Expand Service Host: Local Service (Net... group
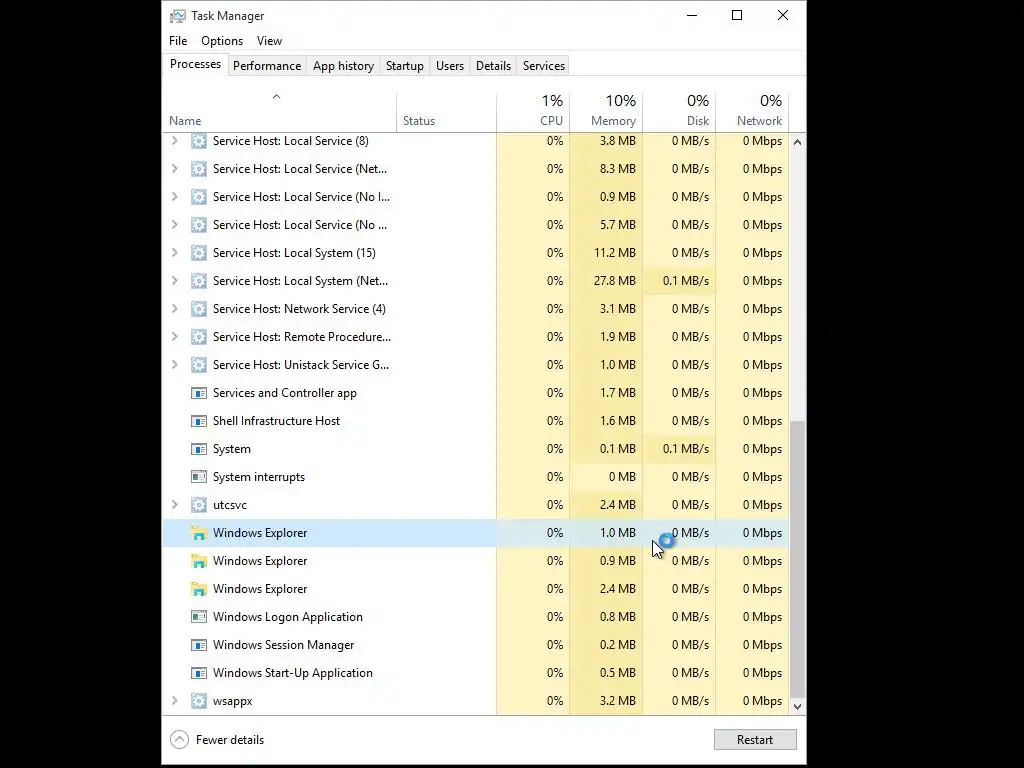This screenshot has height=768, width=1024. pos(174,169)
